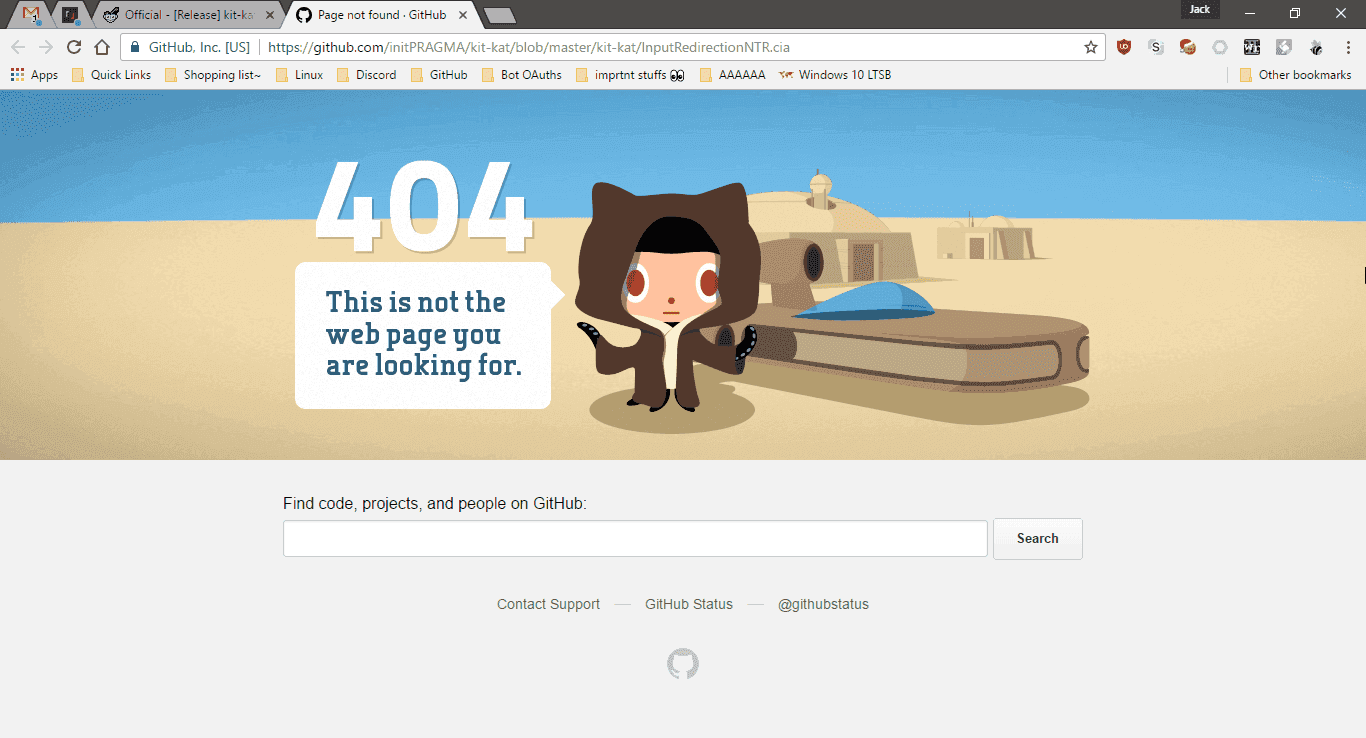Click the GitHub logo in the footer
Viewport: 1366px width, 738px height.
tap(683, 664)
